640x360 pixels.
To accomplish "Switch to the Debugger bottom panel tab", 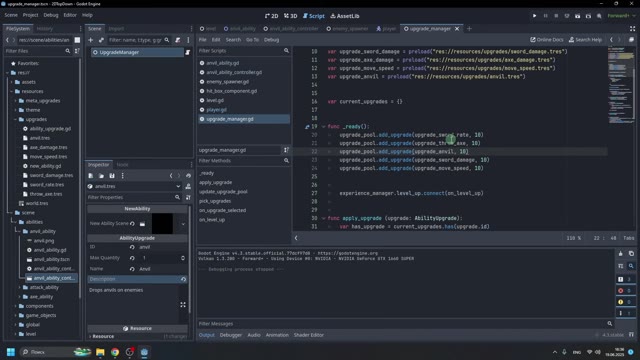I will [231, 335].
